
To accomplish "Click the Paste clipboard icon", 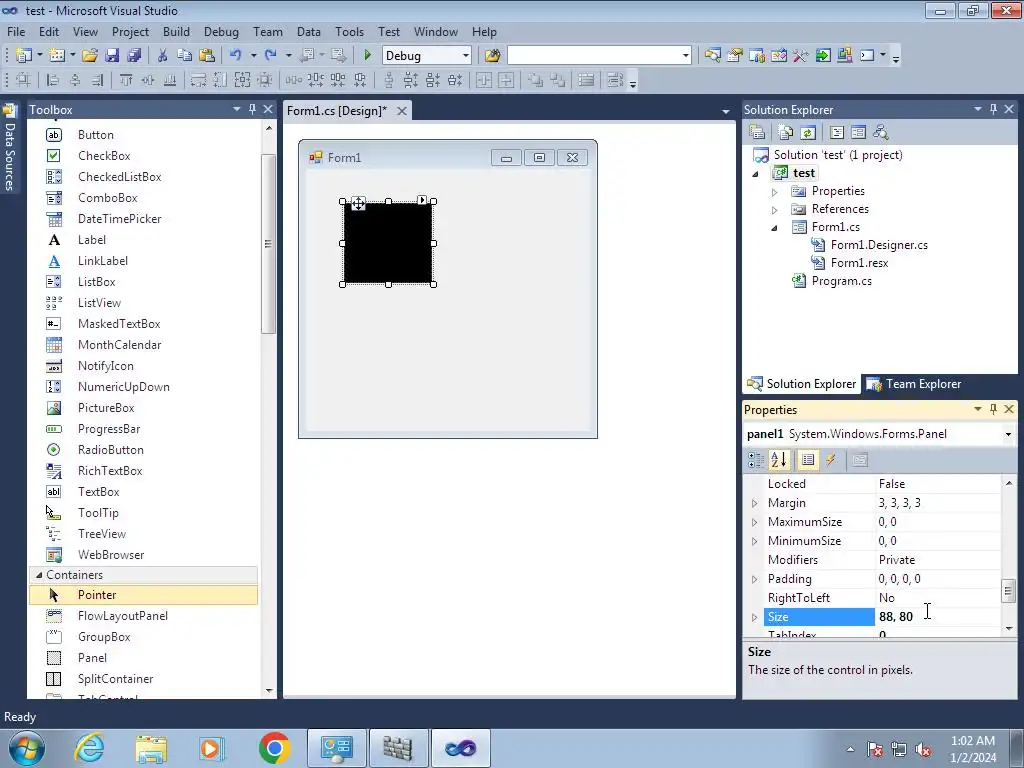I will click(206, 56).
